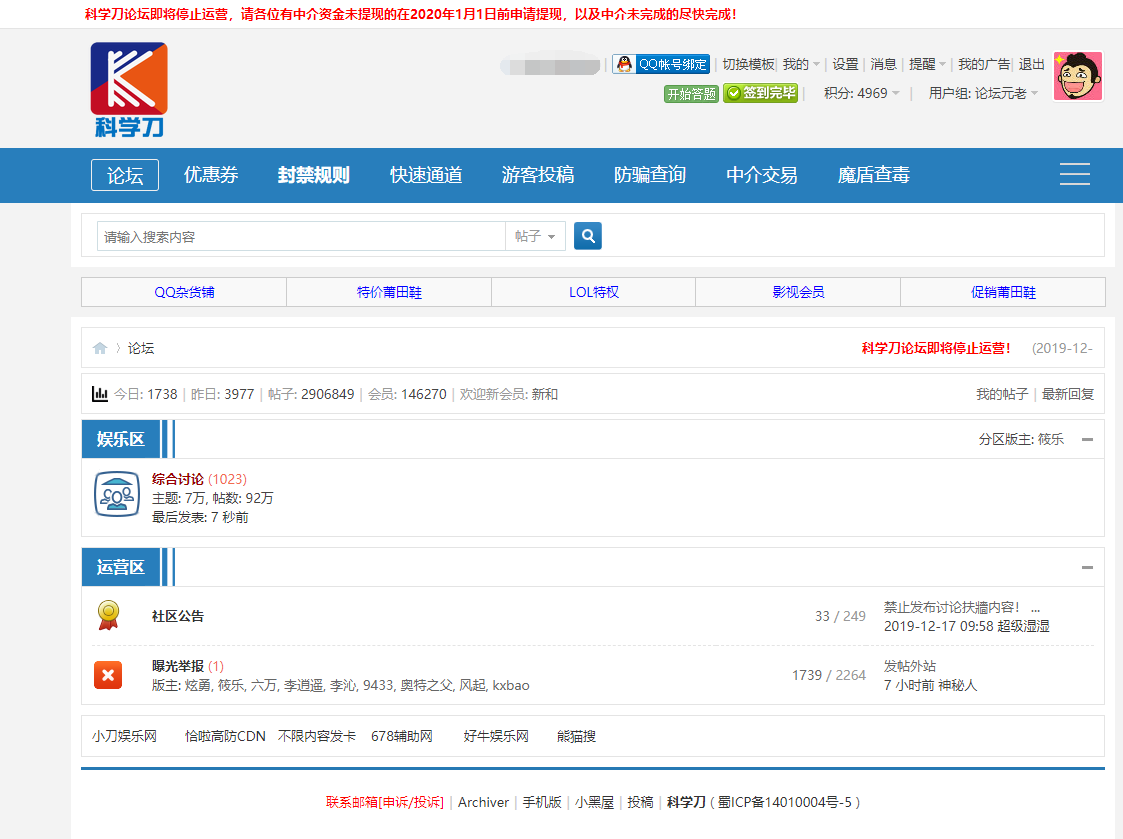The height and width of the screenshot is (839, 1123).
Task: Open the 特价莆田鞋 link
Action: pyautogui.click(x=389, y=292)
